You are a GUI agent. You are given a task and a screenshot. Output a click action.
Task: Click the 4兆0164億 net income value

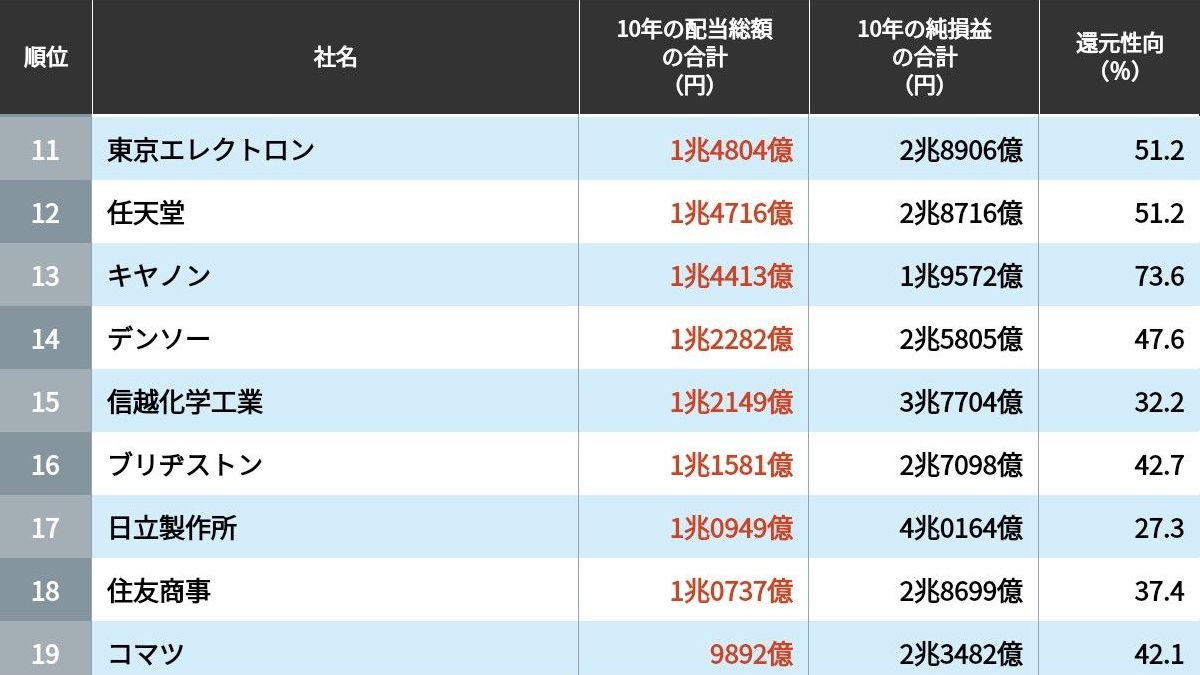pos(961,528)
